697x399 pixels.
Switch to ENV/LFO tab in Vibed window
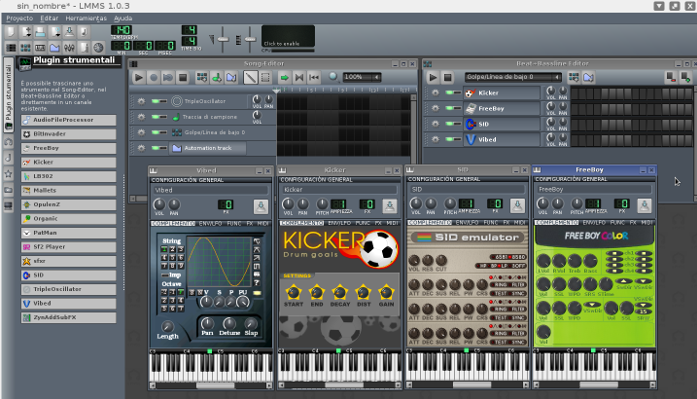pos(210,223)
